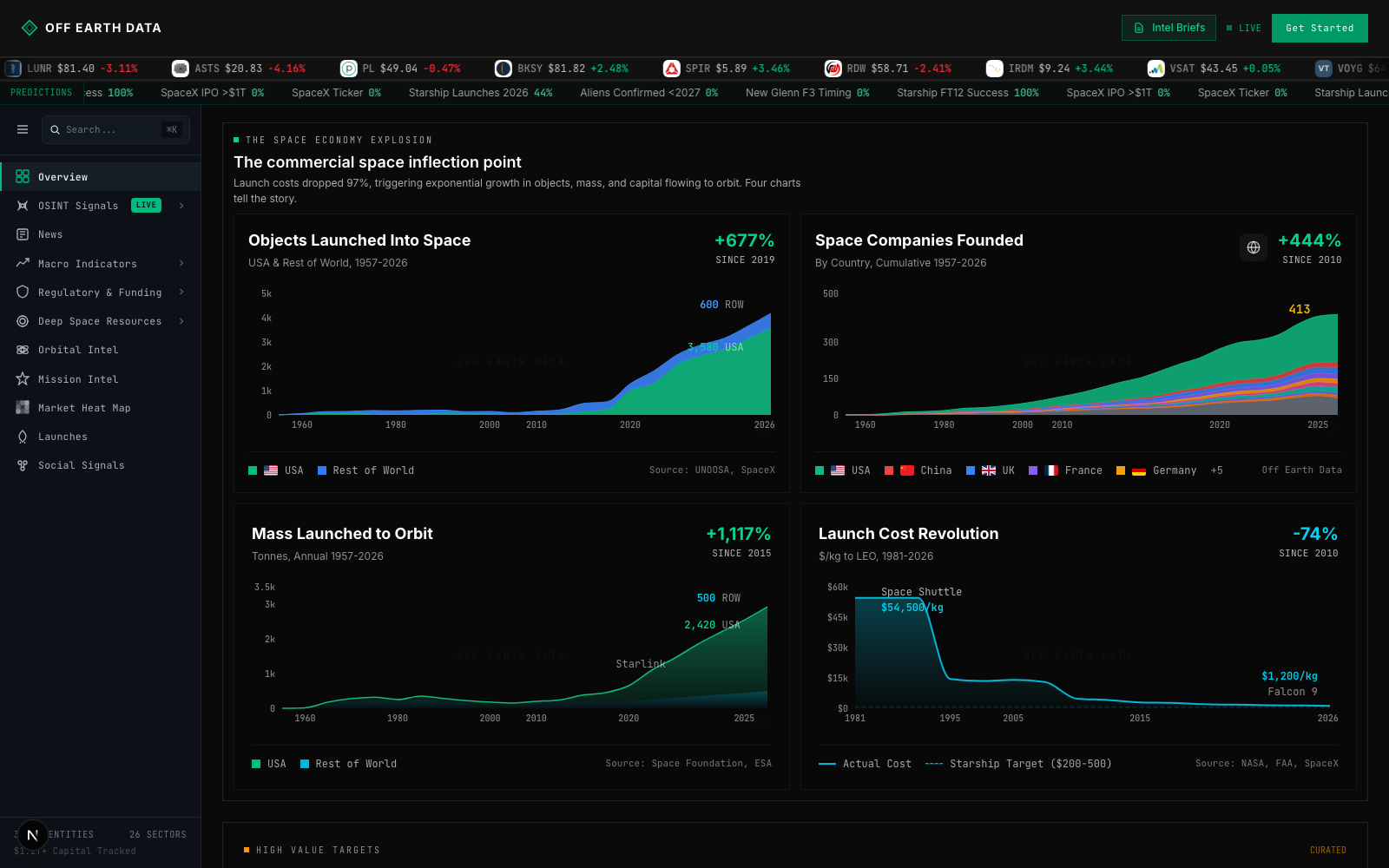Toggle USA in Mass Launched legend
This screenshot has height=868, width=1389.
(x=269, y=764)
